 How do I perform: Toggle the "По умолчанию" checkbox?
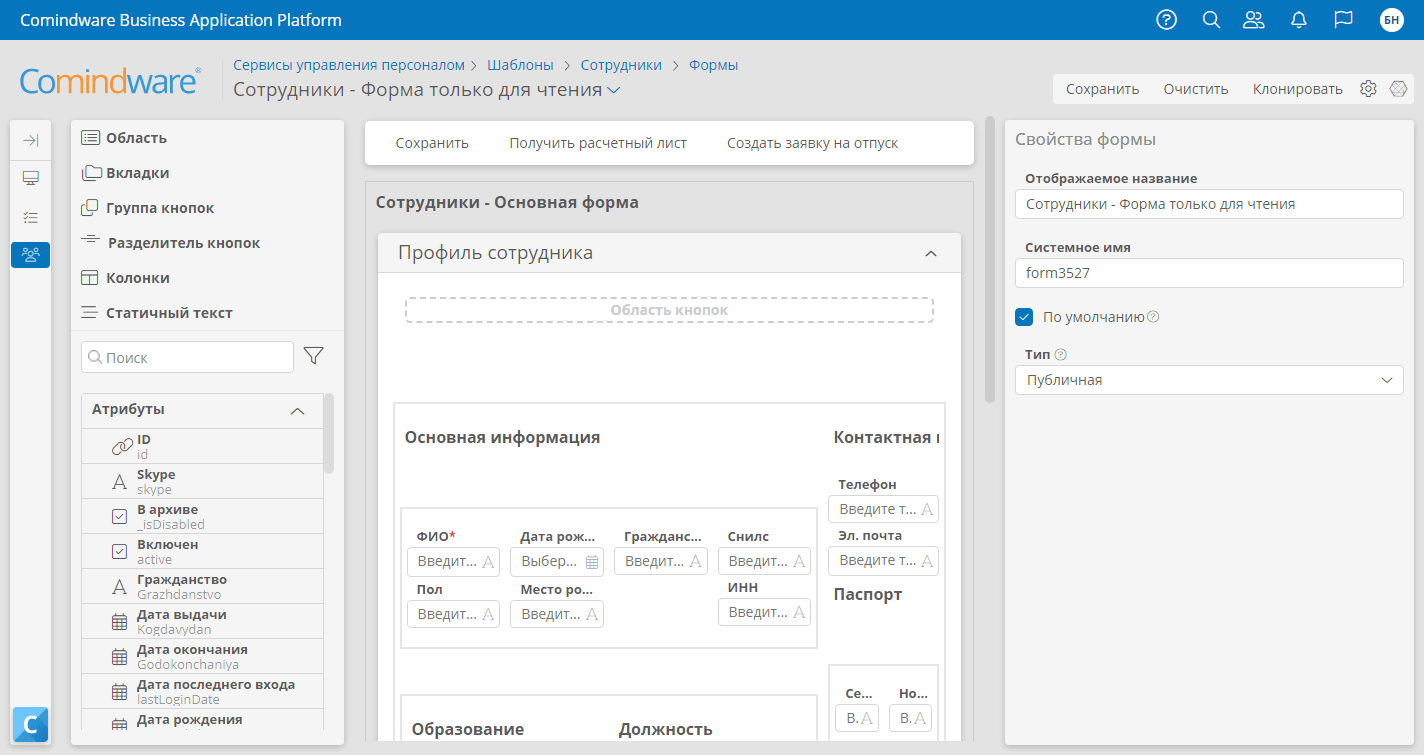pos(1024,317)
